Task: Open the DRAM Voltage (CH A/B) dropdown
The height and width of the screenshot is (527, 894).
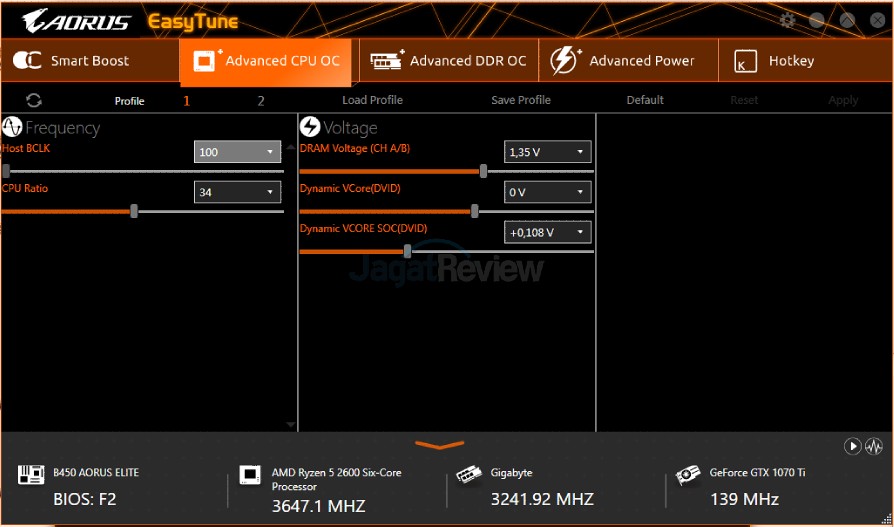Action: tap(547, 152)
